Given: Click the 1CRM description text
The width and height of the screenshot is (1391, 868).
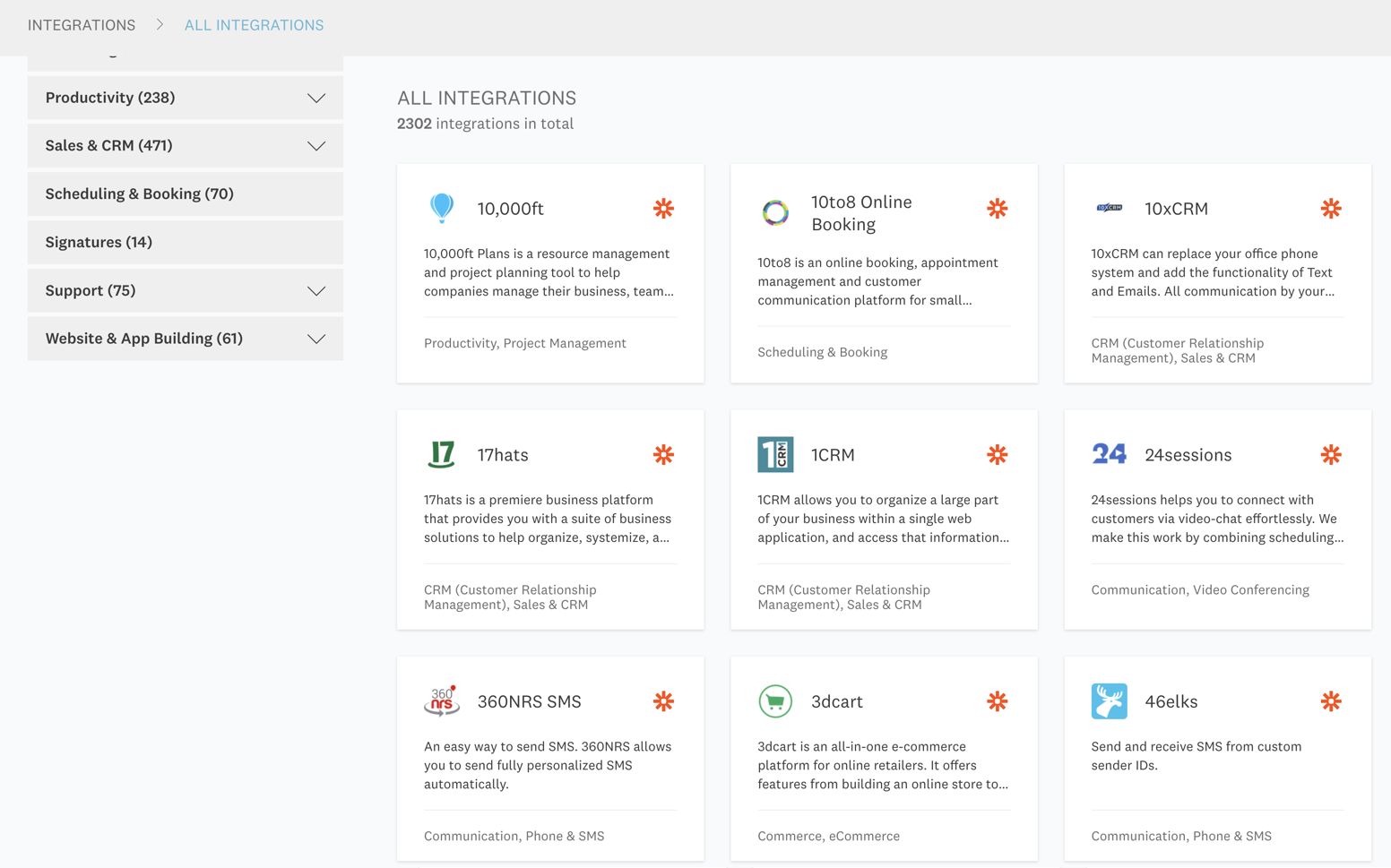Looking at the screenshot, I should pyautogui.click(x=883, y=519).
